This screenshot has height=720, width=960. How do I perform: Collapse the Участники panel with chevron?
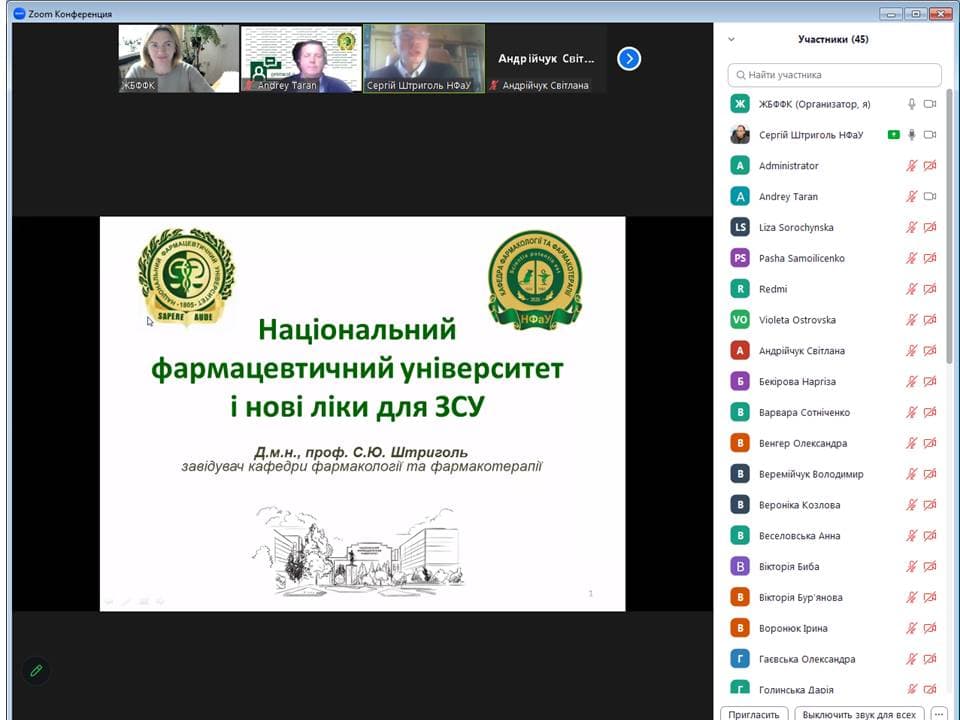[731, 39]
